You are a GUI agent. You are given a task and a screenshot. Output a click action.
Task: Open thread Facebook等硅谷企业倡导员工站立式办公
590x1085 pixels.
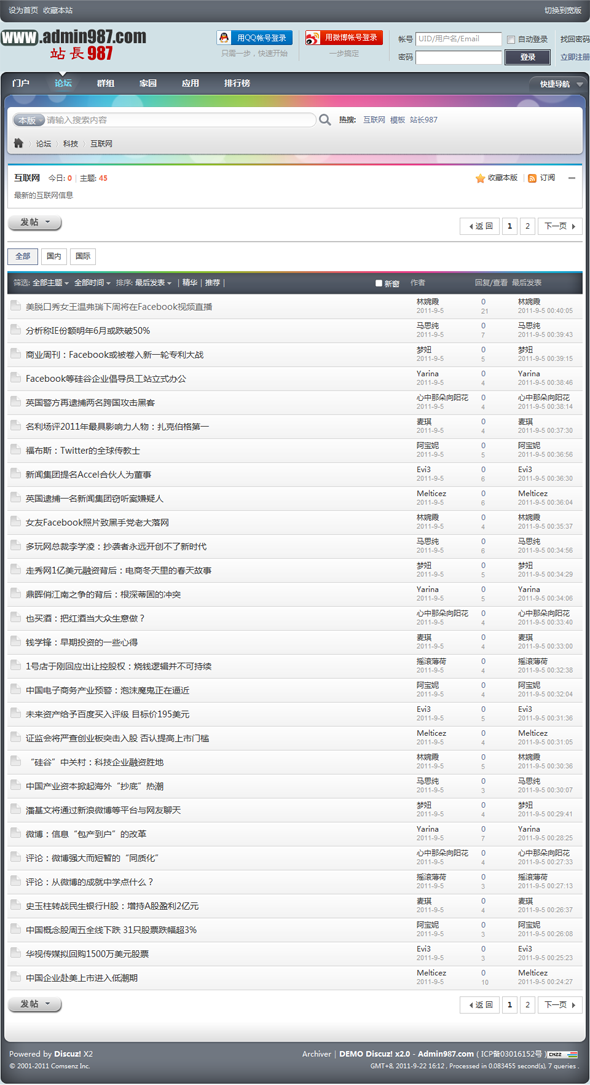(x=106, y=379)
